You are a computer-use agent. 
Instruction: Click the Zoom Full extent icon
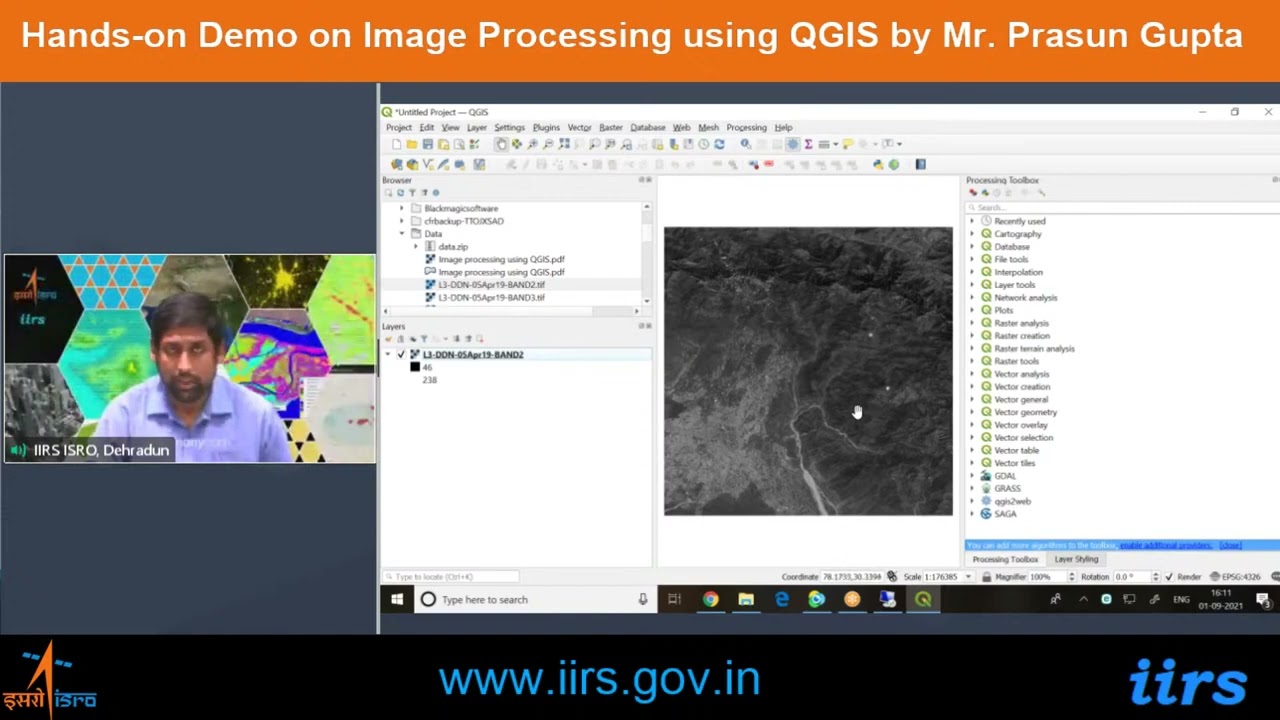[564, 144]
